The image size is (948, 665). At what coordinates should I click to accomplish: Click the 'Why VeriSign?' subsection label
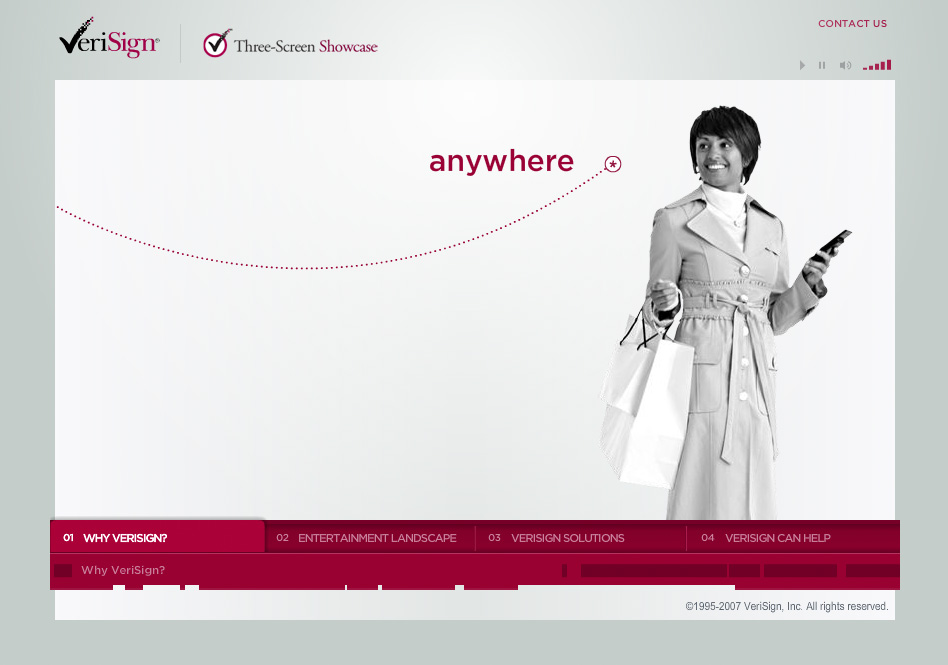point(123,570)
